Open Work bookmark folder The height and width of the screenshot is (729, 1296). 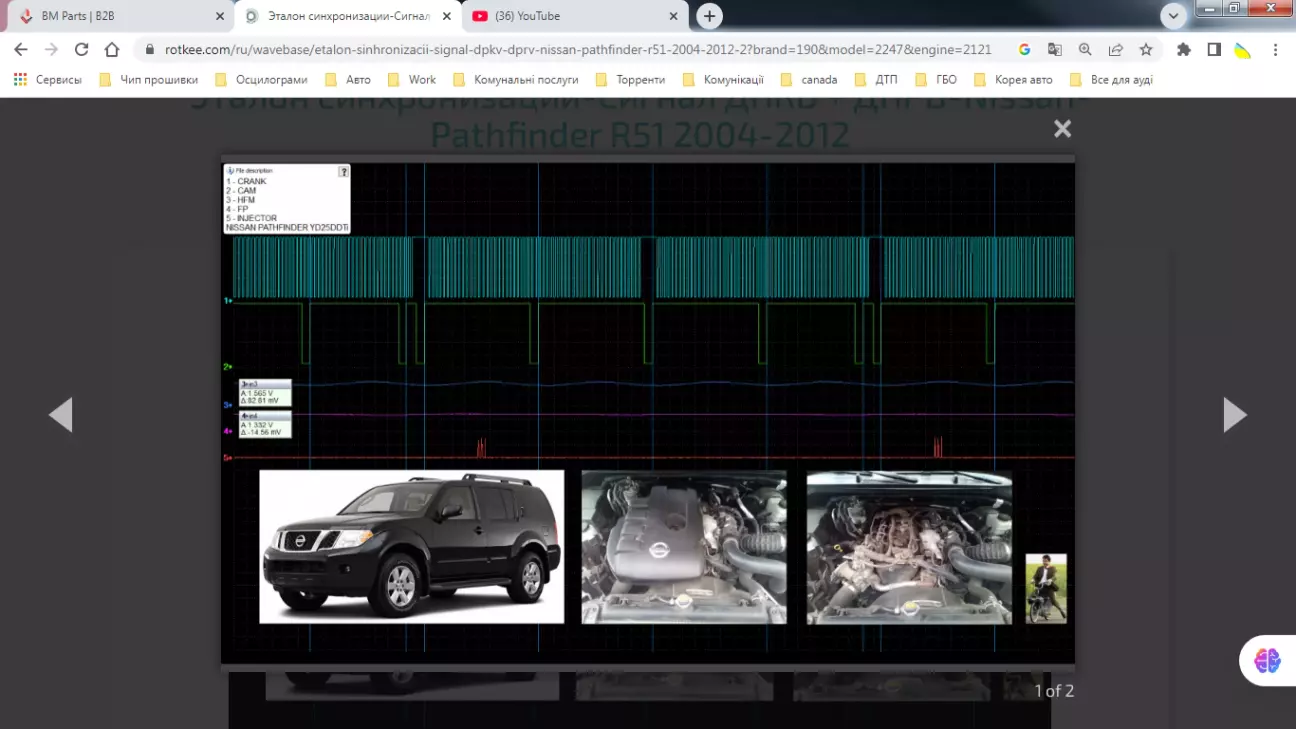point(411,80)
